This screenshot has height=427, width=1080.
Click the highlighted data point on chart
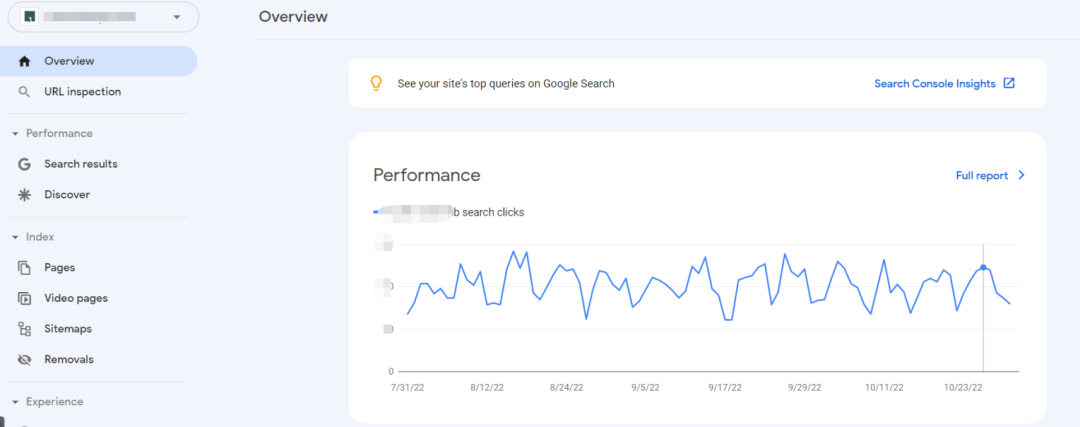(984, 267)
